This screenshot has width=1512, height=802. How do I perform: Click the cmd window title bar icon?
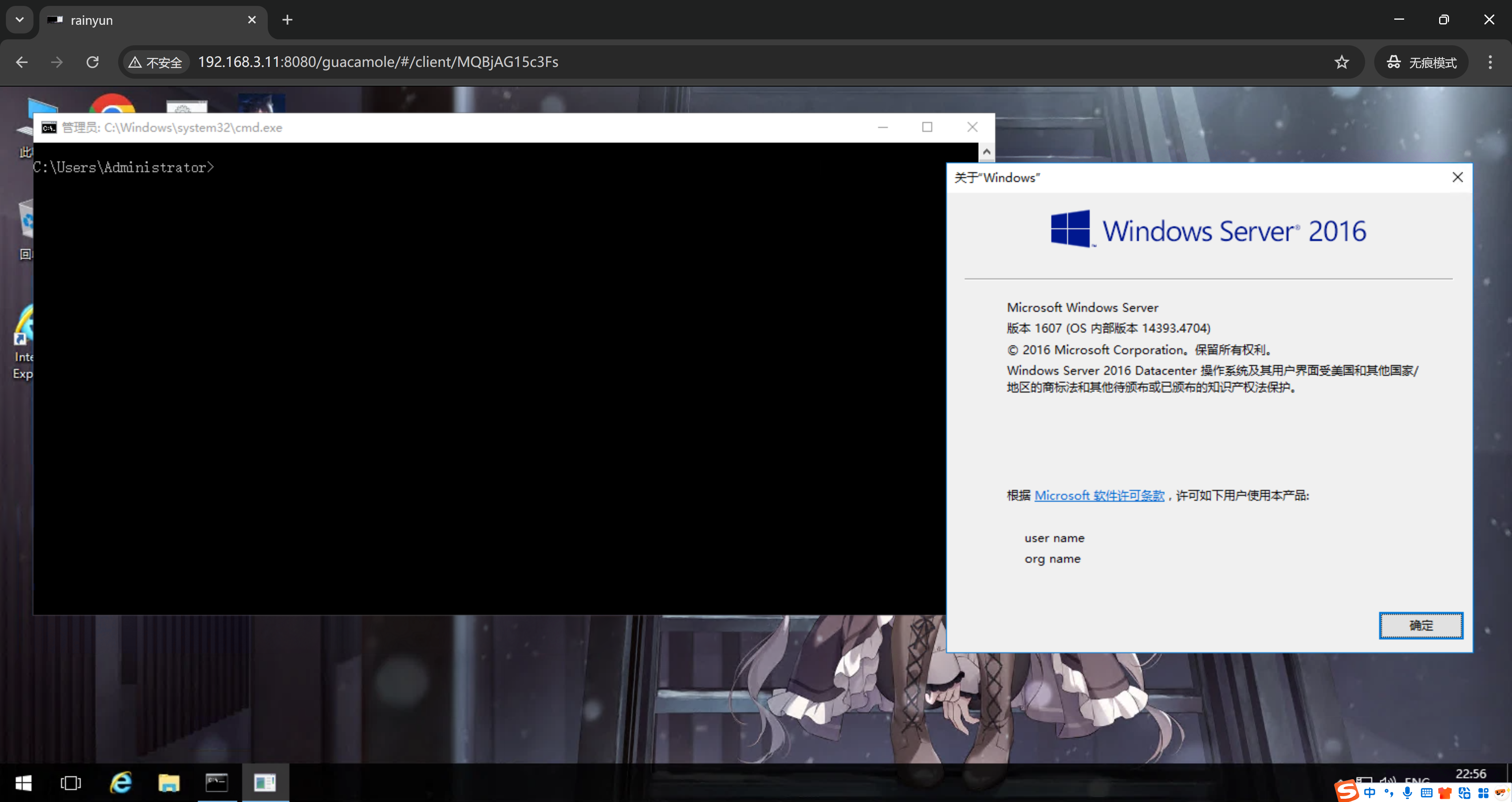pos(49,128)
